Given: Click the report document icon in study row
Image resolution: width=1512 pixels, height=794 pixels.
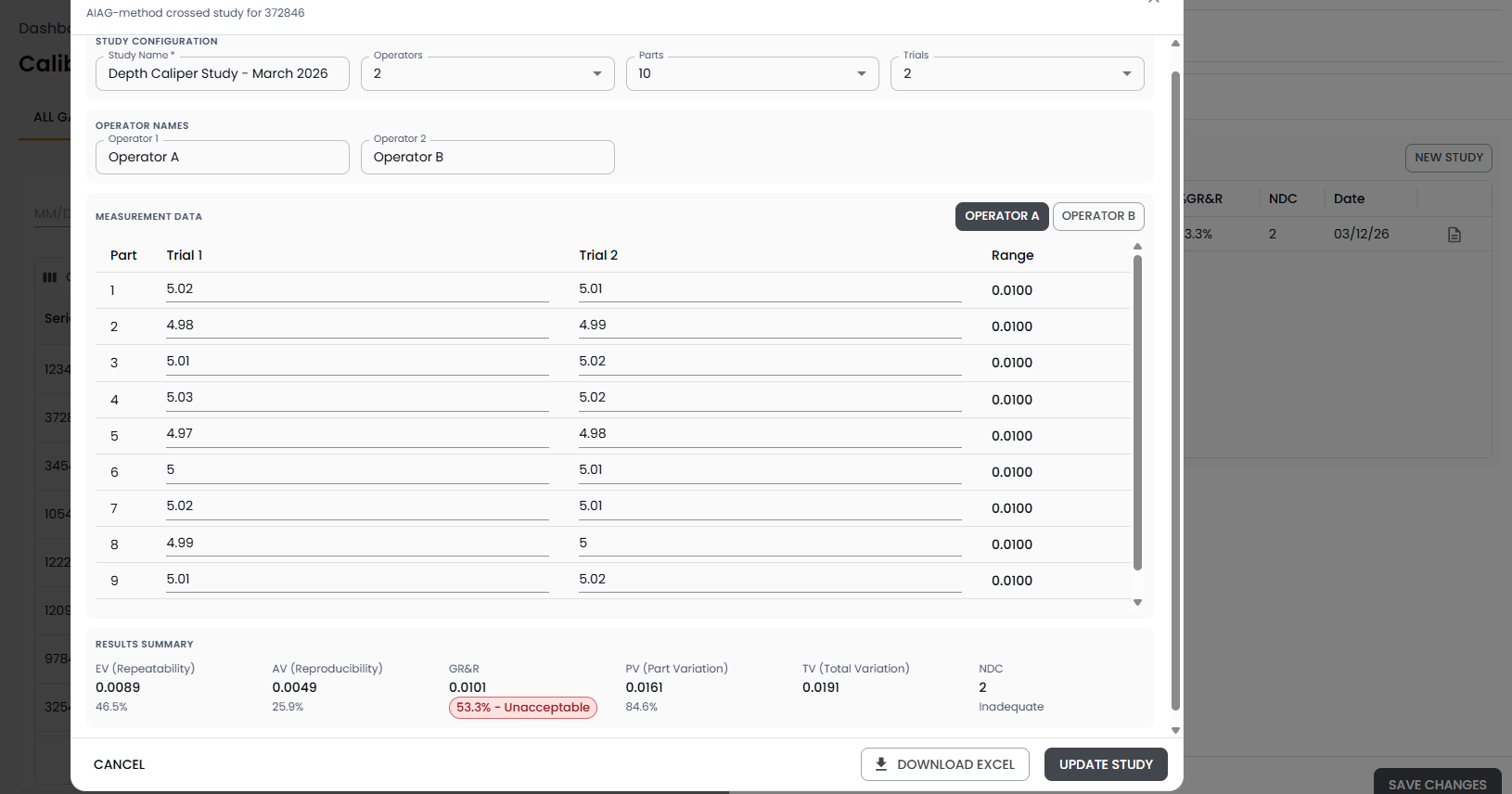Looking at the screenshot, I should click(1454, 235).
